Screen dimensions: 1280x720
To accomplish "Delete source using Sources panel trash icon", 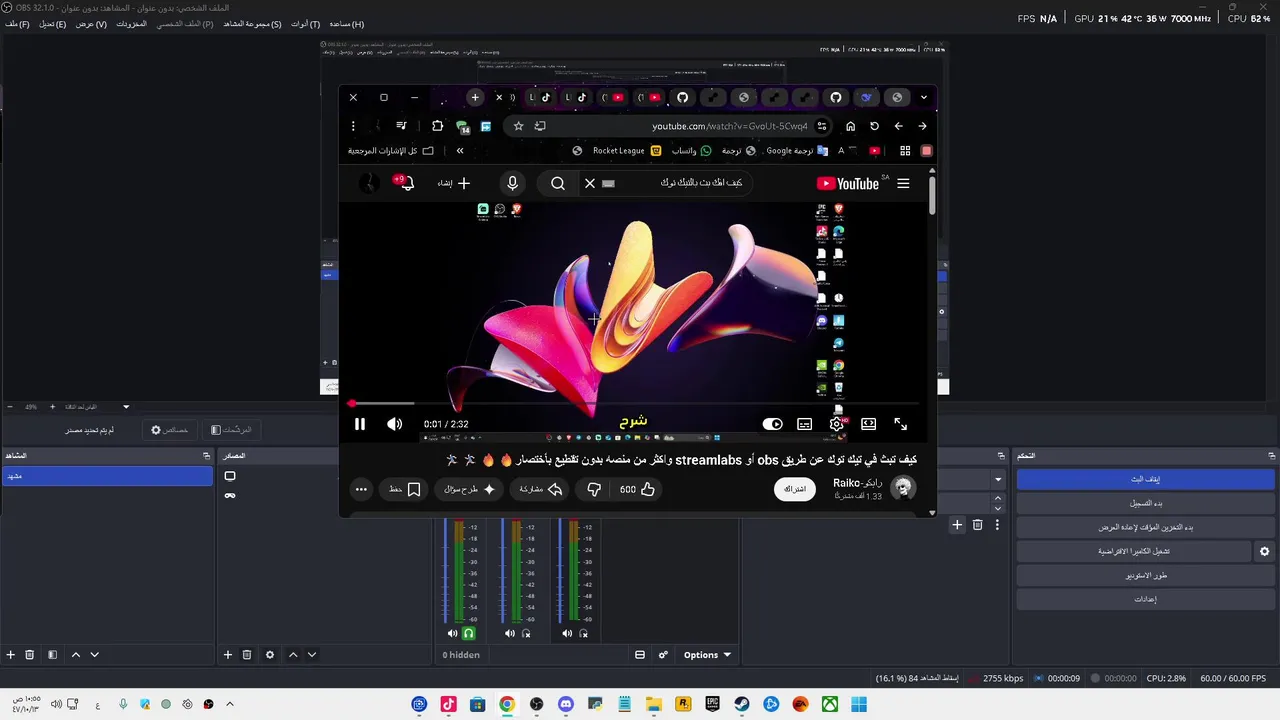I will click(247, 655).
